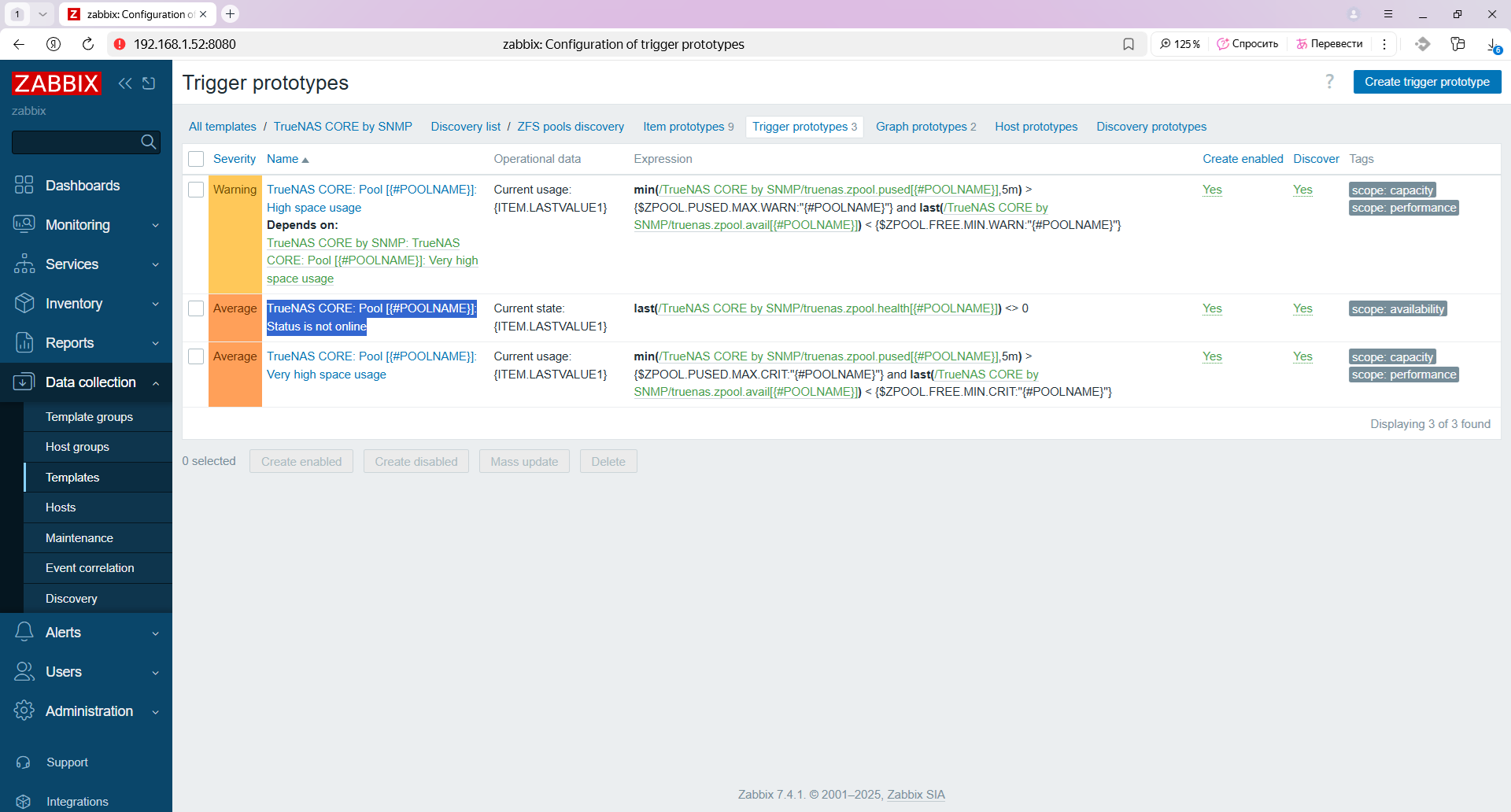Click the Integrations icon

pos(24,802)
